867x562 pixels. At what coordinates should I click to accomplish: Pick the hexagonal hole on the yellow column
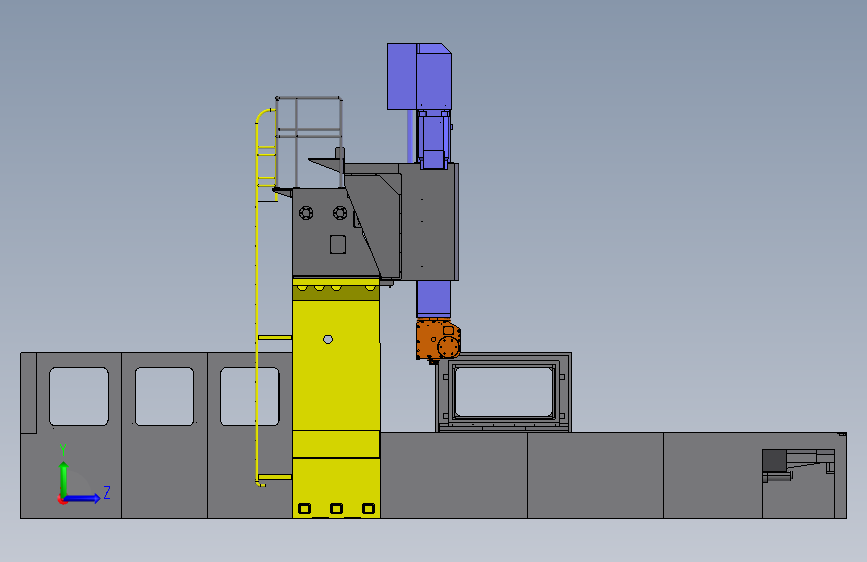click(328, 339)
